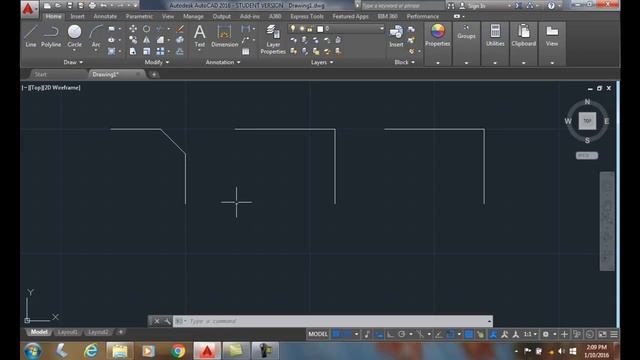Add a new drawing tab with plus
640x360 pixels.
pos(154,74)
